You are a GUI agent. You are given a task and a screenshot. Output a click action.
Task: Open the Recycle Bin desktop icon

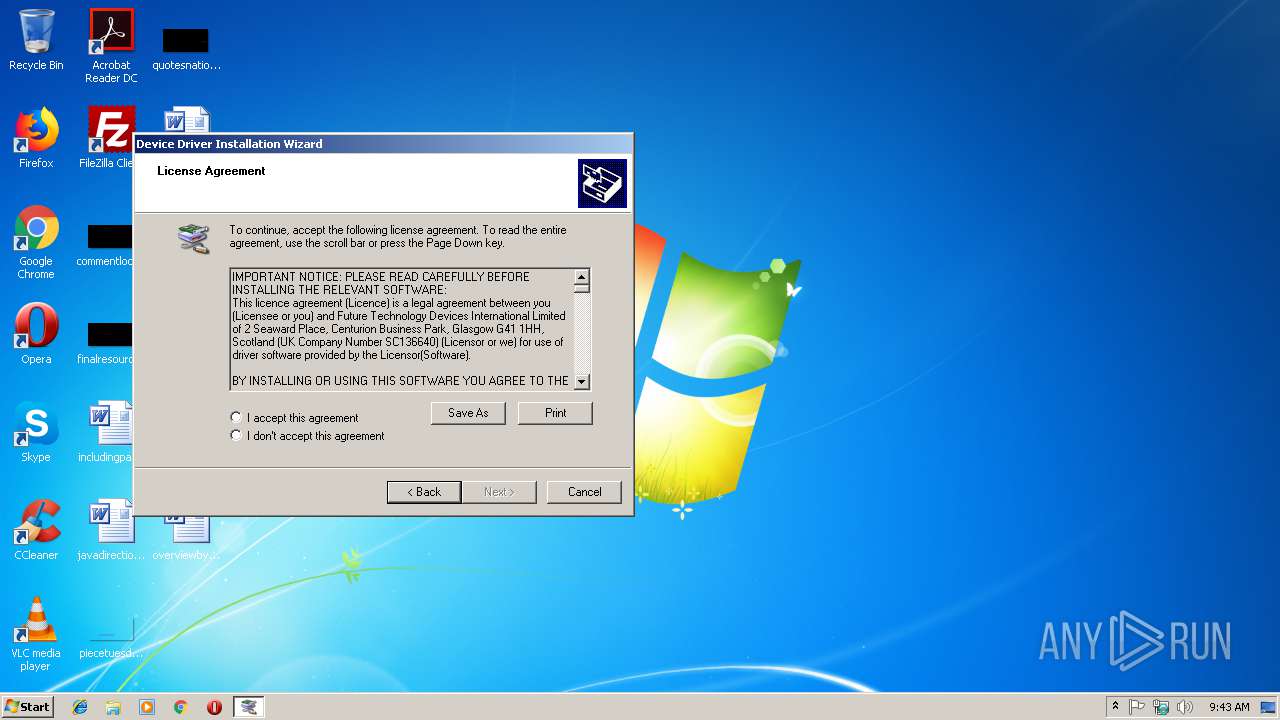pos(36,40)
